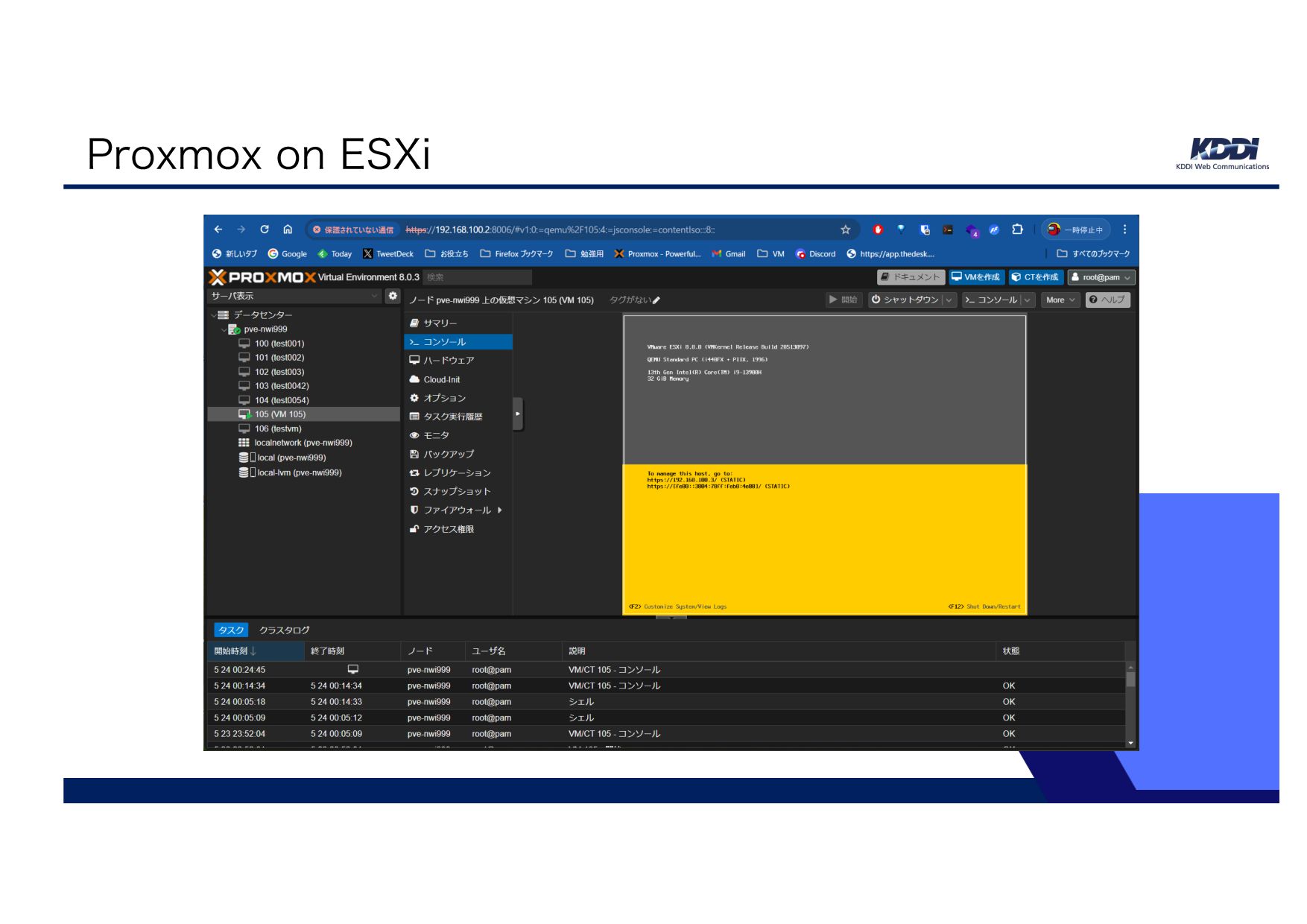Switch to the クラスタログ tab
1307x924 pixels.
(x=284, y=630)
